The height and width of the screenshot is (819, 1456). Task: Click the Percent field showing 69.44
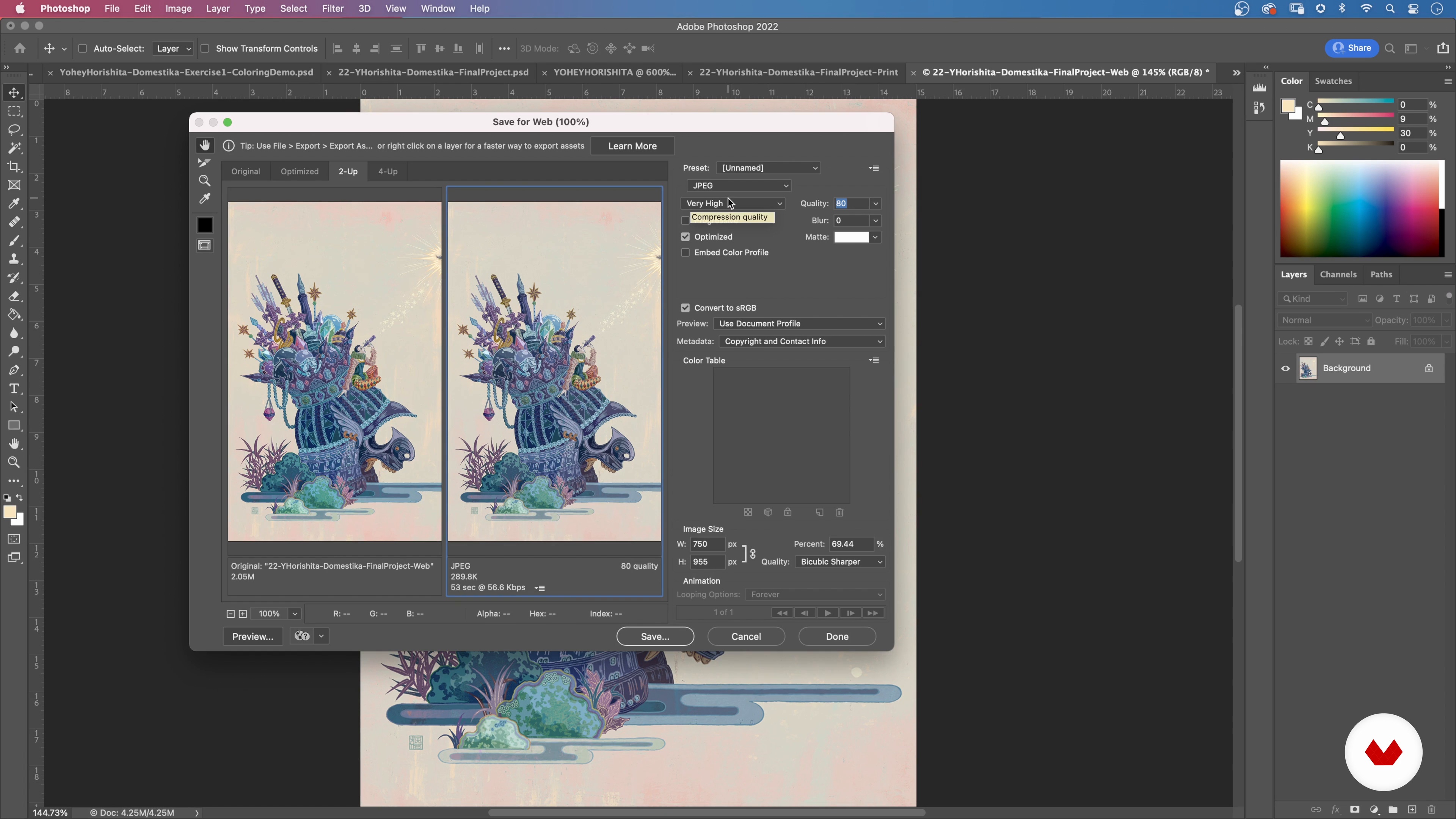tap(851, 544)
